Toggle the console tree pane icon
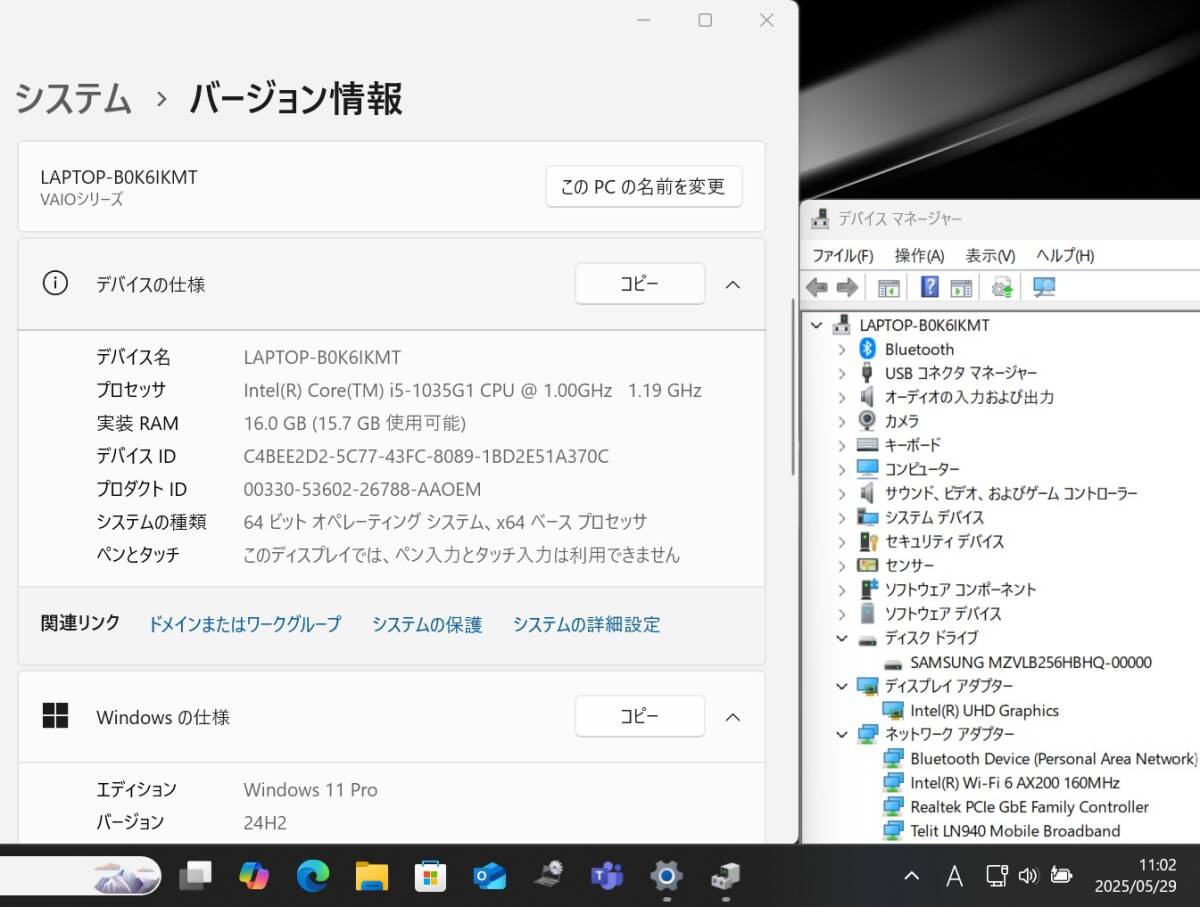Image resolution: width=1200 pixels, height=907 pixels. (x=888, y=288)
